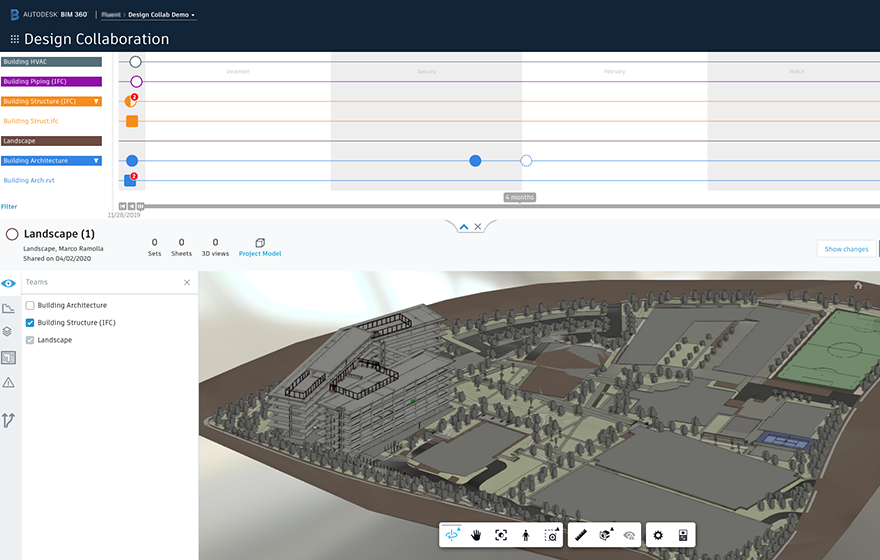Open the Measure ruler tool
This screenshot has height=560, width=880.
[x=581, y=535]
